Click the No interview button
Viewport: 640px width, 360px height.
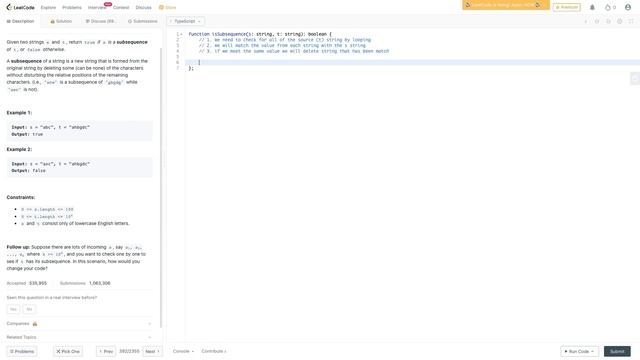(29, 309)
